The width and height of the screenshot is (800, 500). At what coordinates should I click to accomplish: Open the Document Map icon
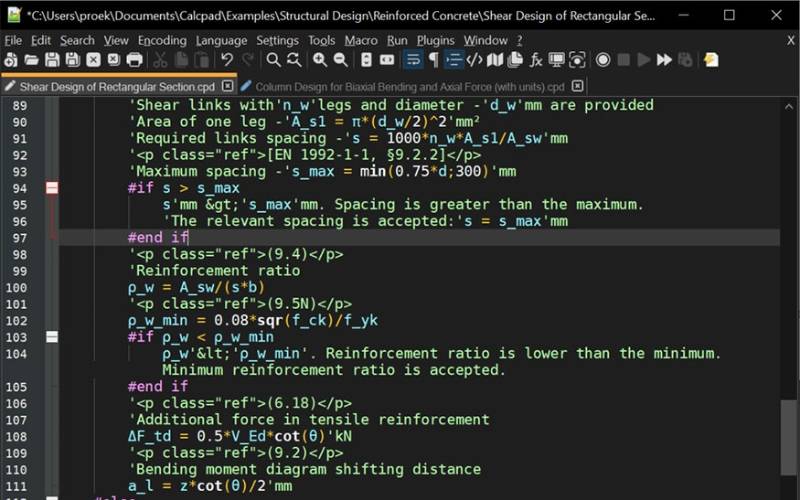(496, 61)
